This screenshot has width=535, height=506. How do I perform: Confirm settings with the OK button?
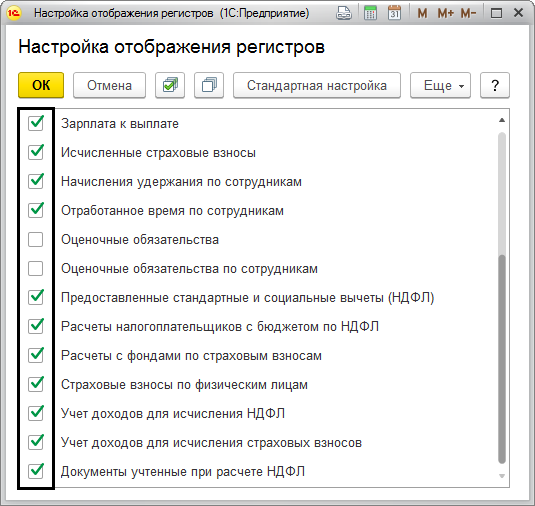[x=41, y=85]
